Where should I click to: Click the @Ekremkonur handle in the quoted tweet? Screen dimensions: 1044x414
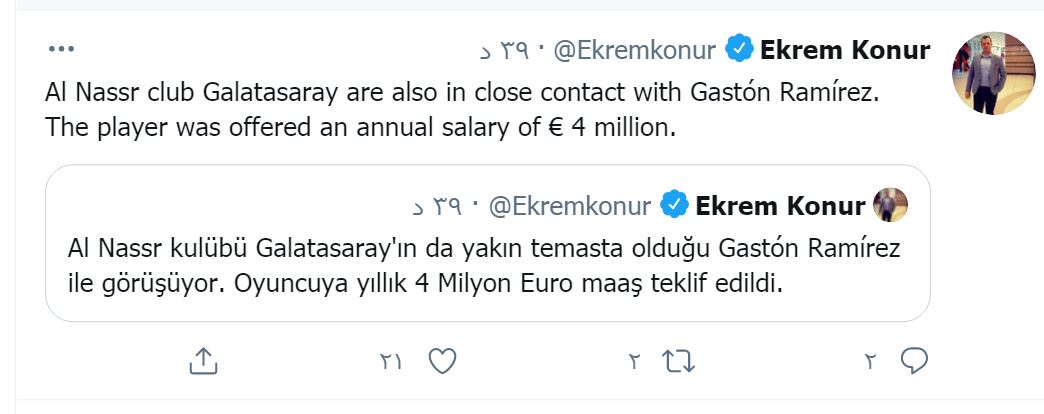pos(572,206)
